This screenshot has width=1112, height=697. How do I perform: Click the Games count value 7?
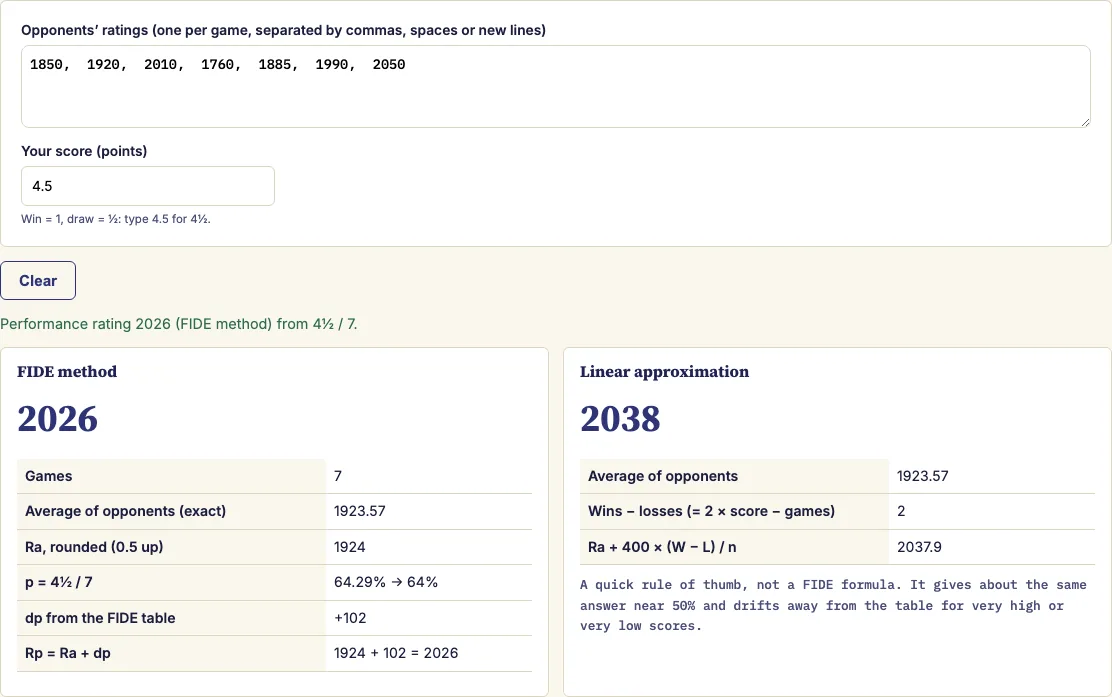(338, 476)
